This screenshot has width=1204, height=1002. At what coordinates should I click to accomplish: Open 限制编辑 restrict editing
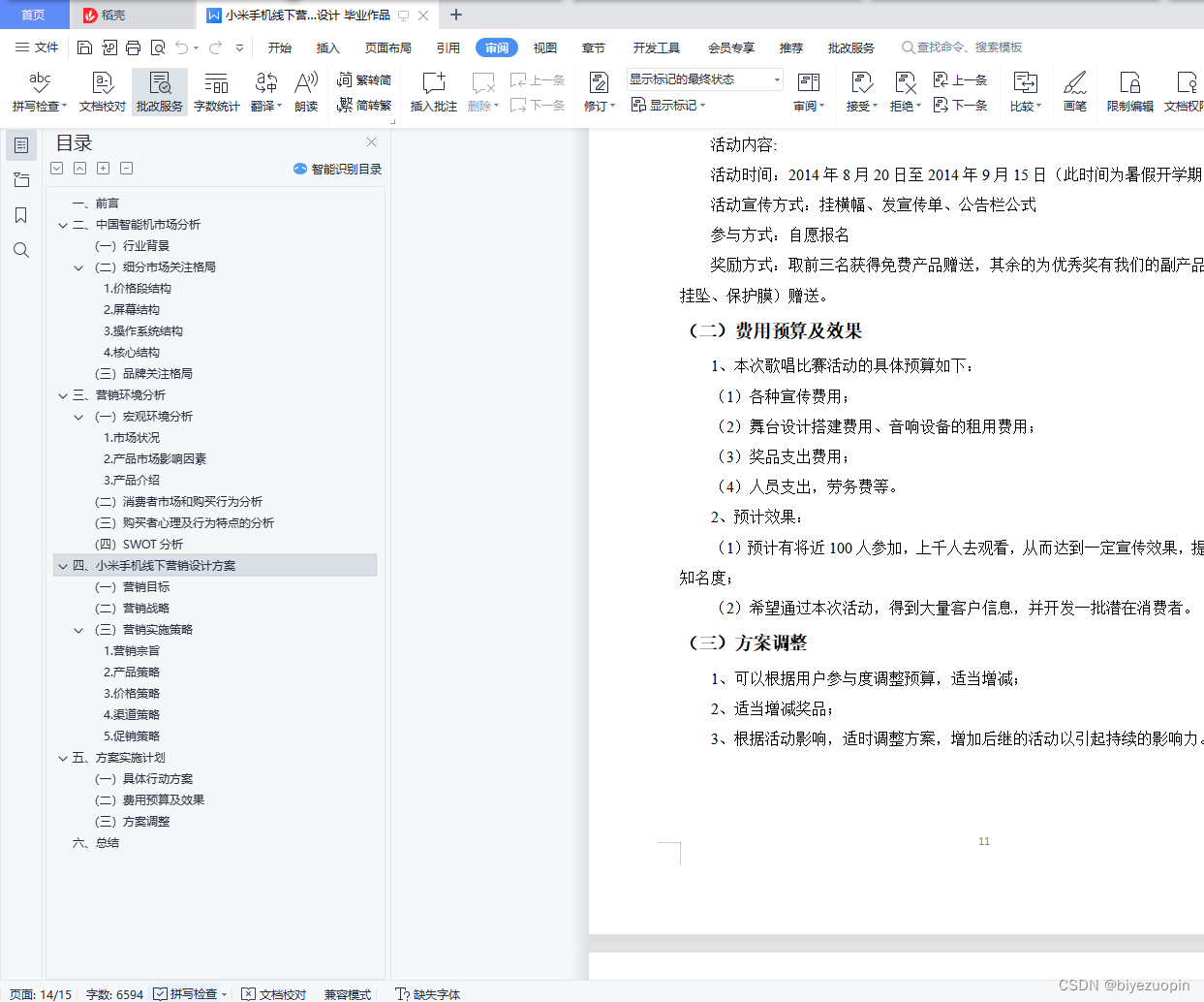point(1130,92)
